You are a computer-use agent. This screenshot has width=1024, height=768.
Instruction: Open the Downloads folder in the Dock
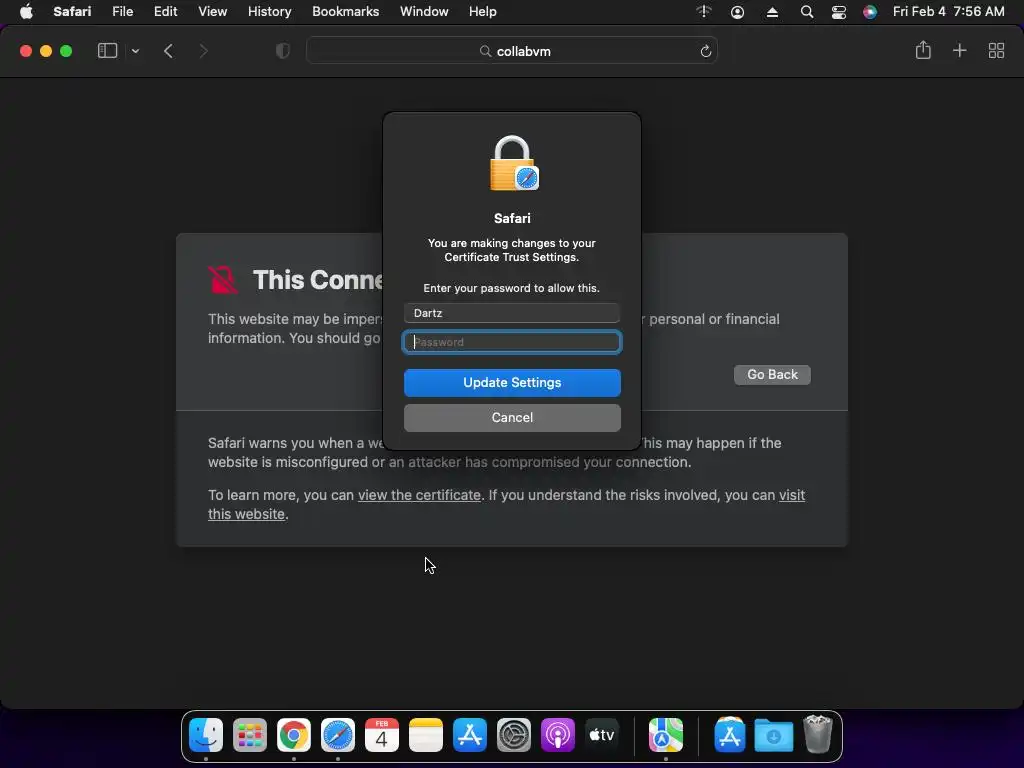[774, 735]
